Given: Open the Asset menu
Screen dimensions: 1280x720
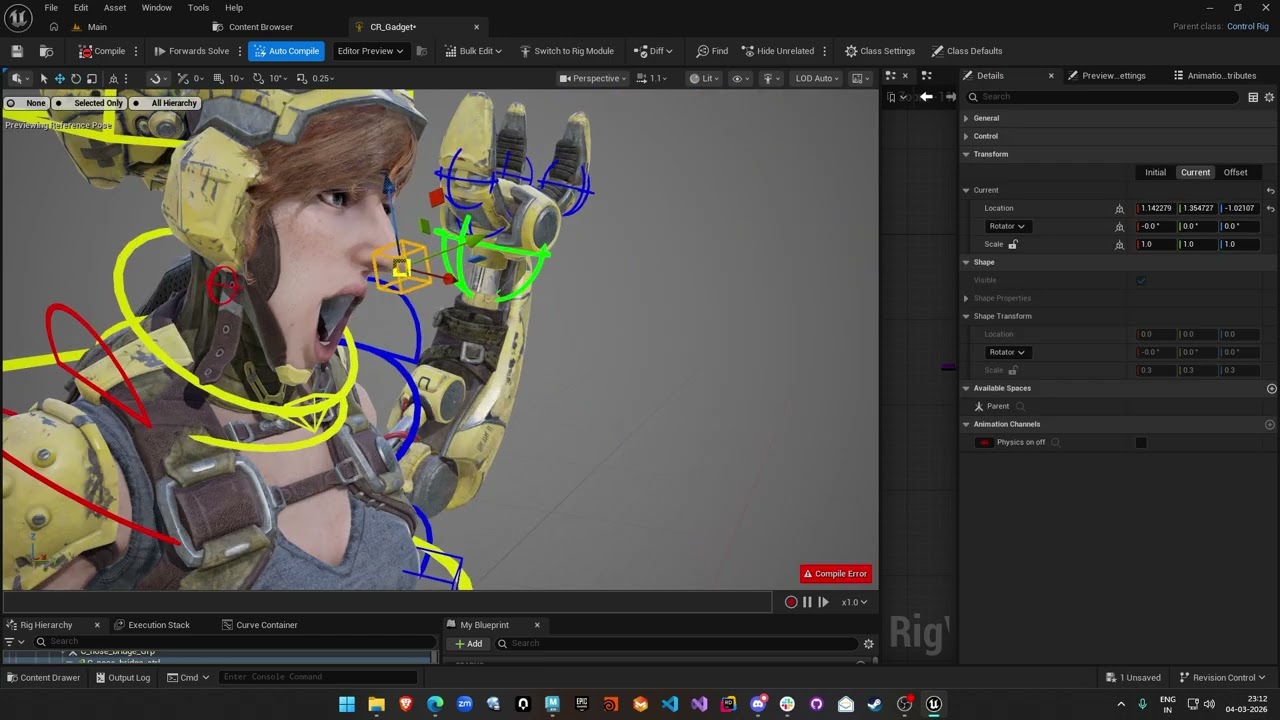Looking at the screenshot, I should [115, 8].
